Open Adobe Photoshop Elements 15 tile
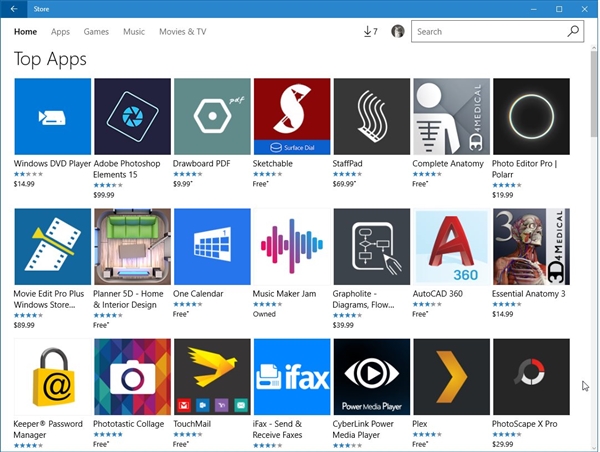This screenshot has height=452, width=600. (132, 116)
